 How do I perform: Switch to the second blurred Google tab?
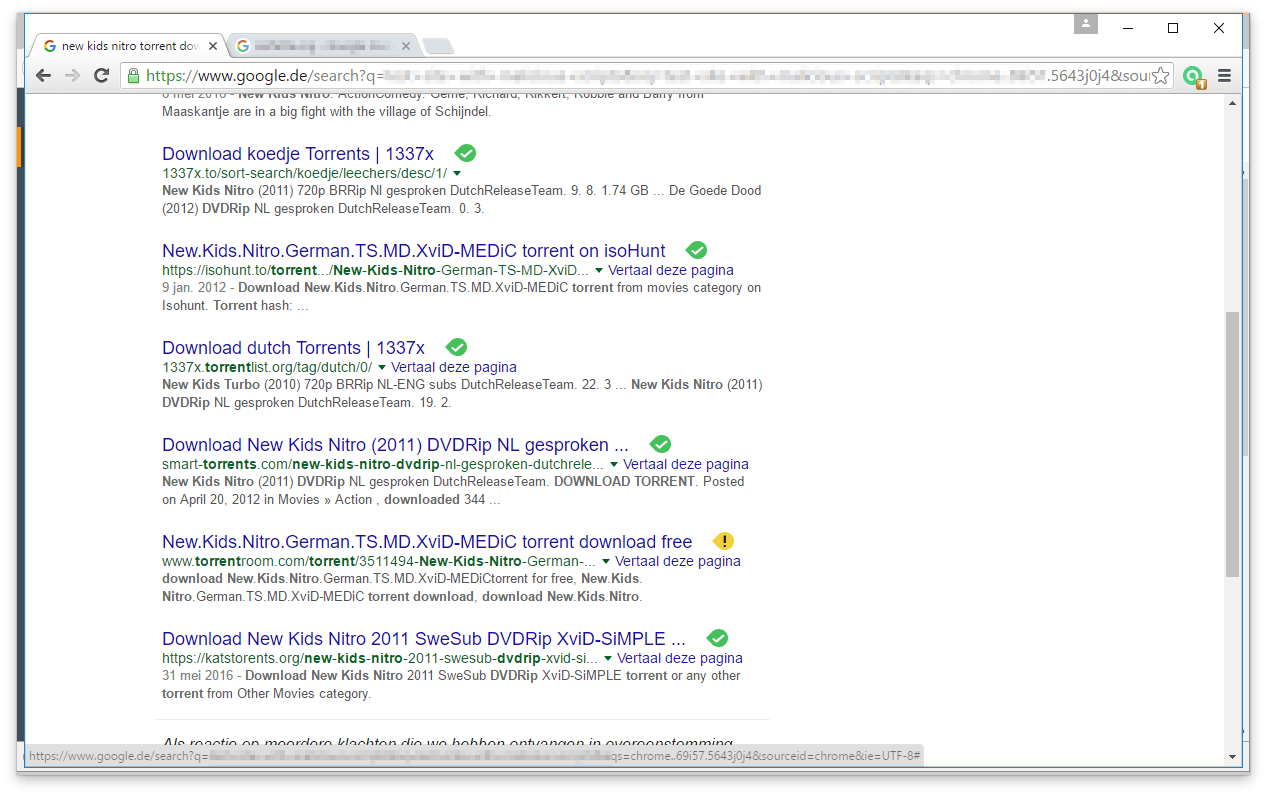click(x=323, y=46)
